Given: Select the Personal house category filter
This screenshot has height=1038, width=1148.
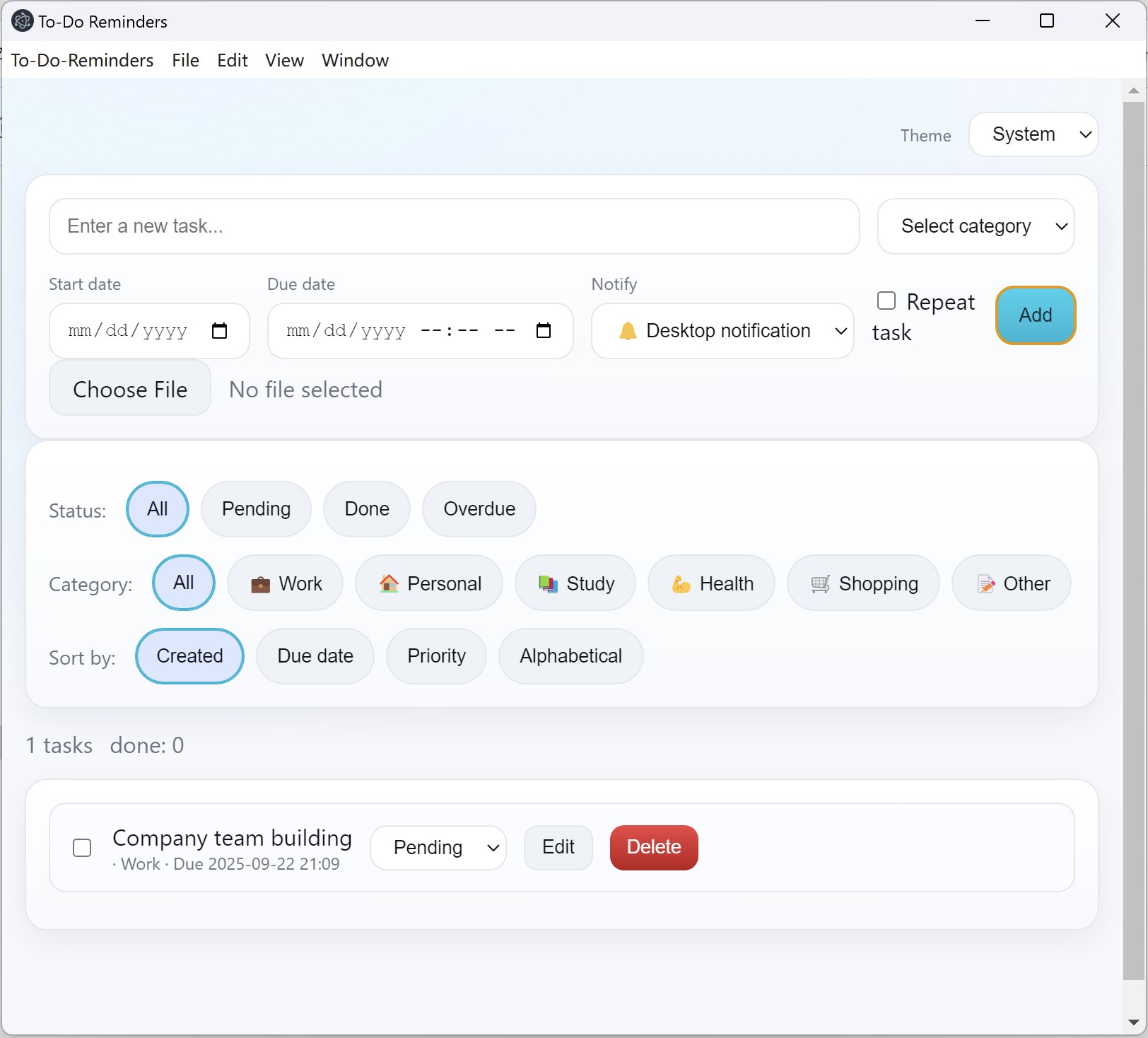Looking at the screenshot, I should [429, 583].
